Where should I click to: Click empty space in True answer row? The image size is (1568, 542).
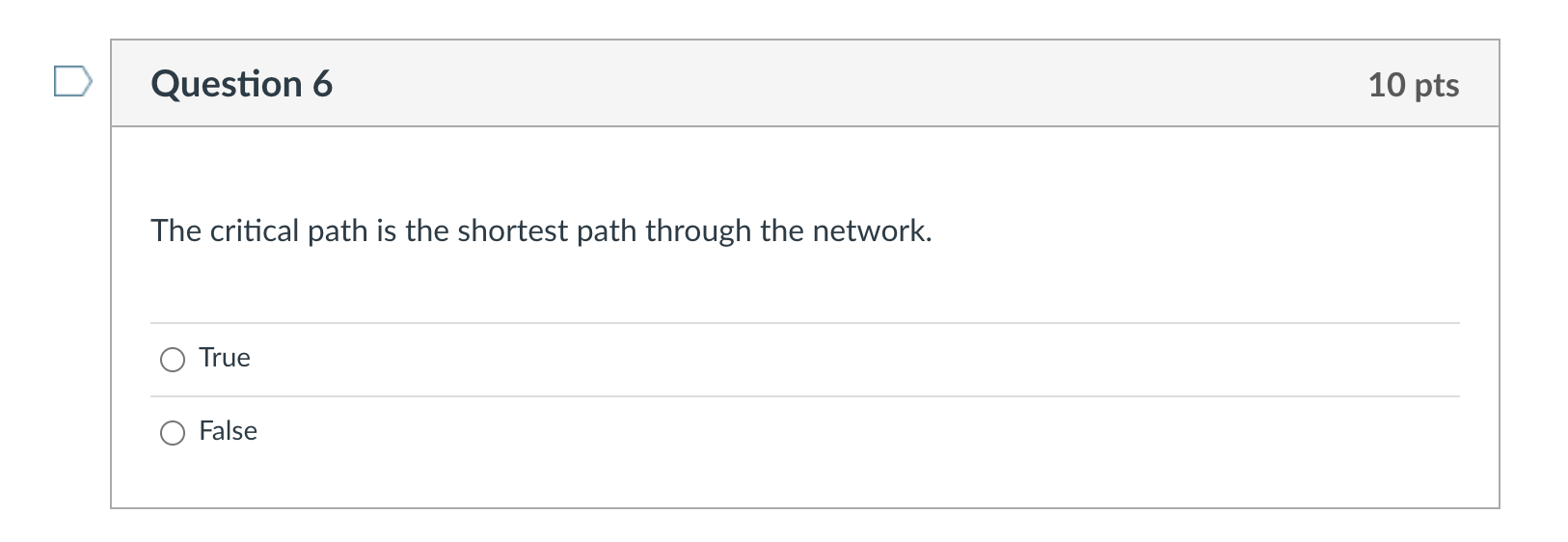[820, 359]
